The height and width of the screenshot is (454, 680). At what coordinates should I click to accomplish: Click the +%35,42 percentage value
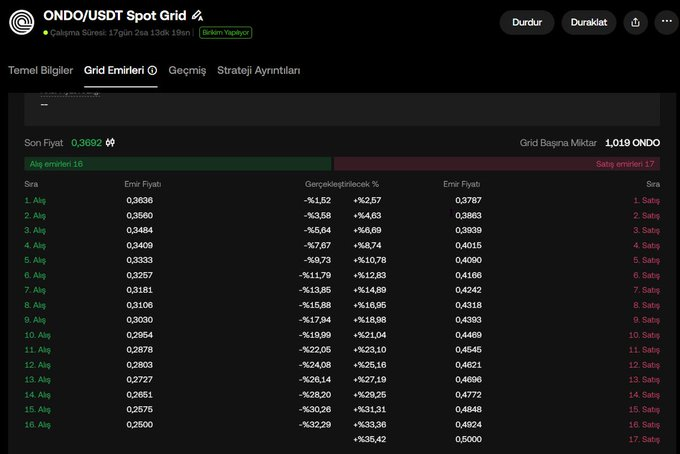[370, 439]
